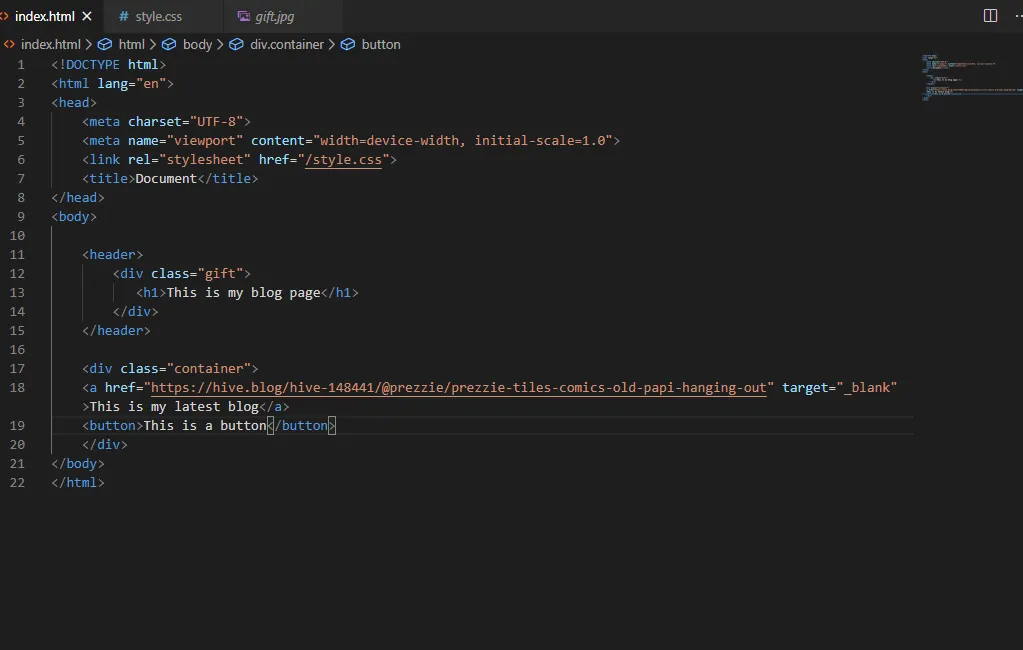Click line number 17 in the gutter
Viewport: 1023px width, 650px height.
coord(17,369)
